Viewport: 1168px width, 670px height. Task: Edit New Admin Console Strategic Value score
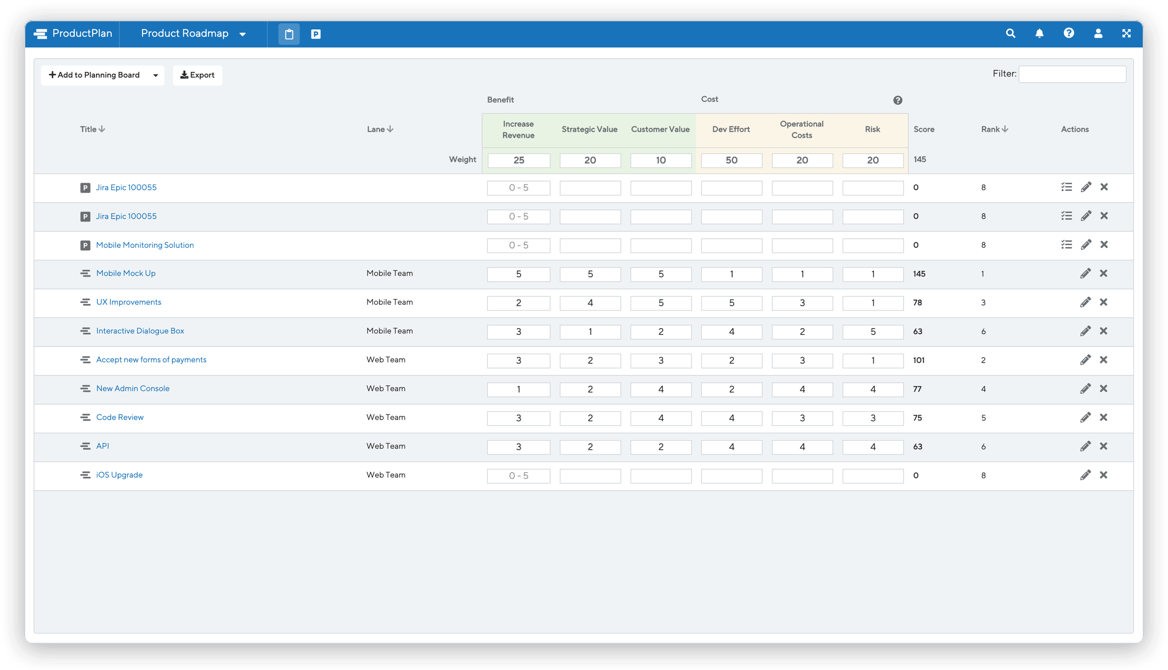590,390
